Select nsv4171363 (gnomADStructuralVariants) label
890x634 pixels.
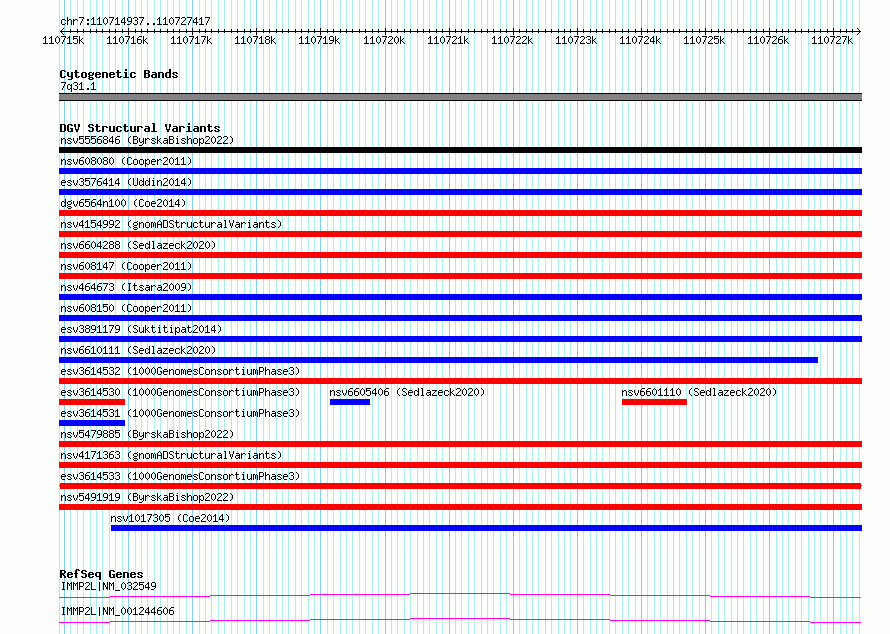[171, 455]
